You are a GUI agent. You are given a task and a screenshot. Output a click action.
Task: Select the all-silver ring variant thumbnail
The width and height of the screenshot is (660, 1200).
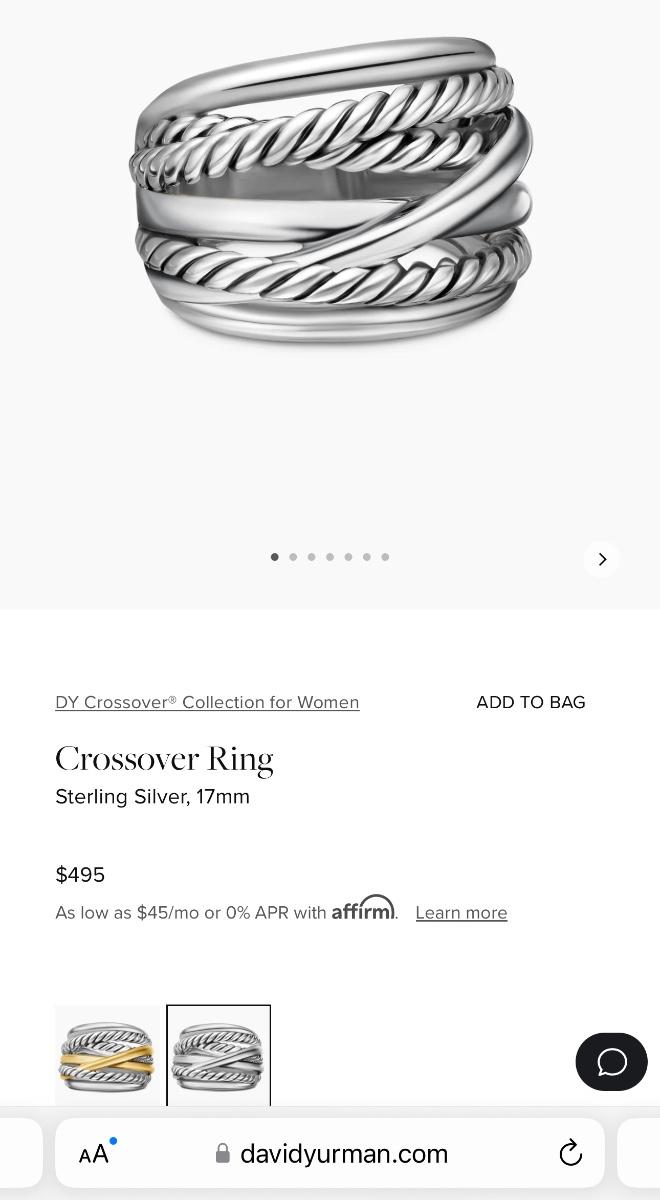tap(218, 1056)
